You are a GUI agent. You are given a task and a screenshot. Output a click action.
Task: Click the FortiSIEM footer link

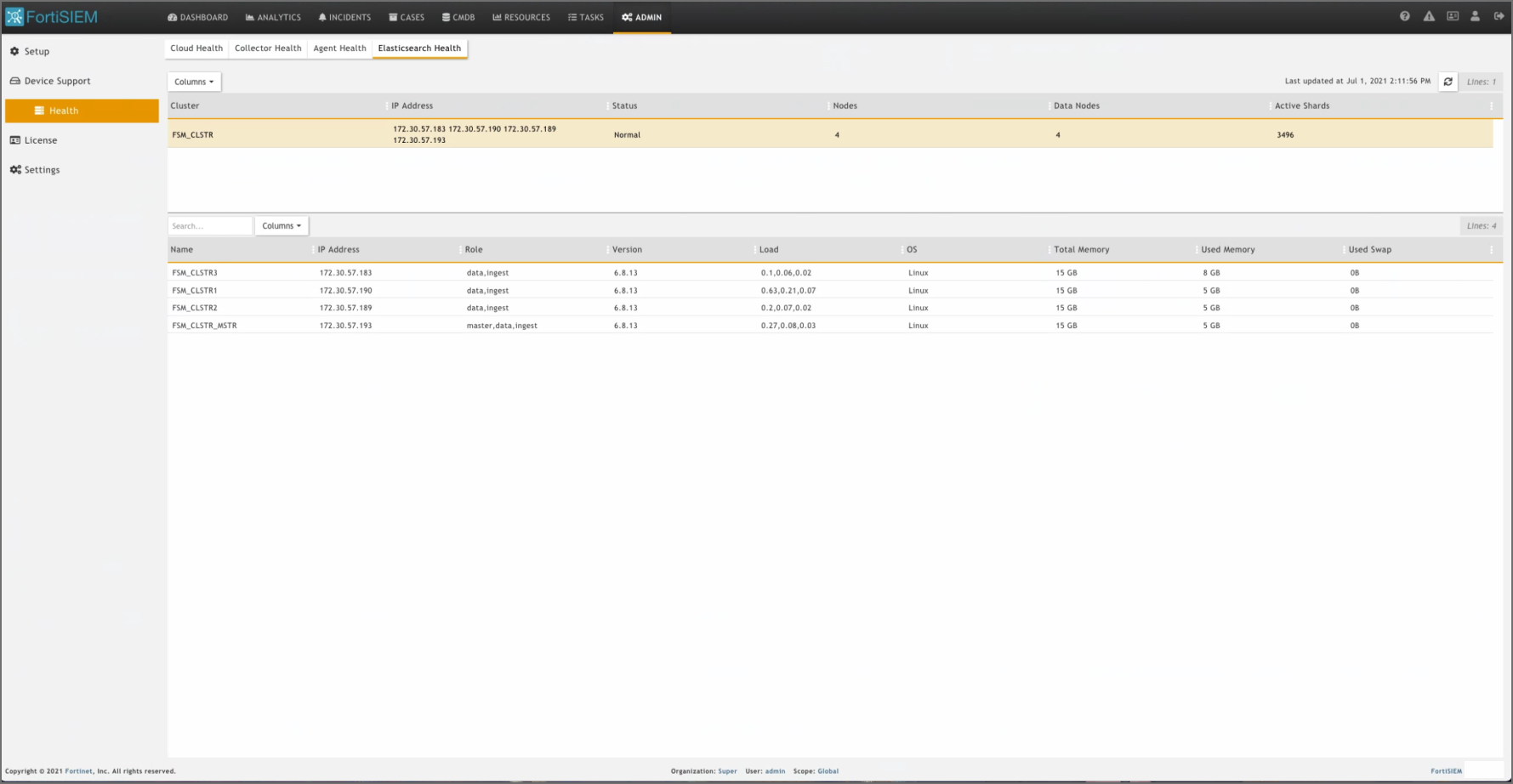(x=1446, y=771)
